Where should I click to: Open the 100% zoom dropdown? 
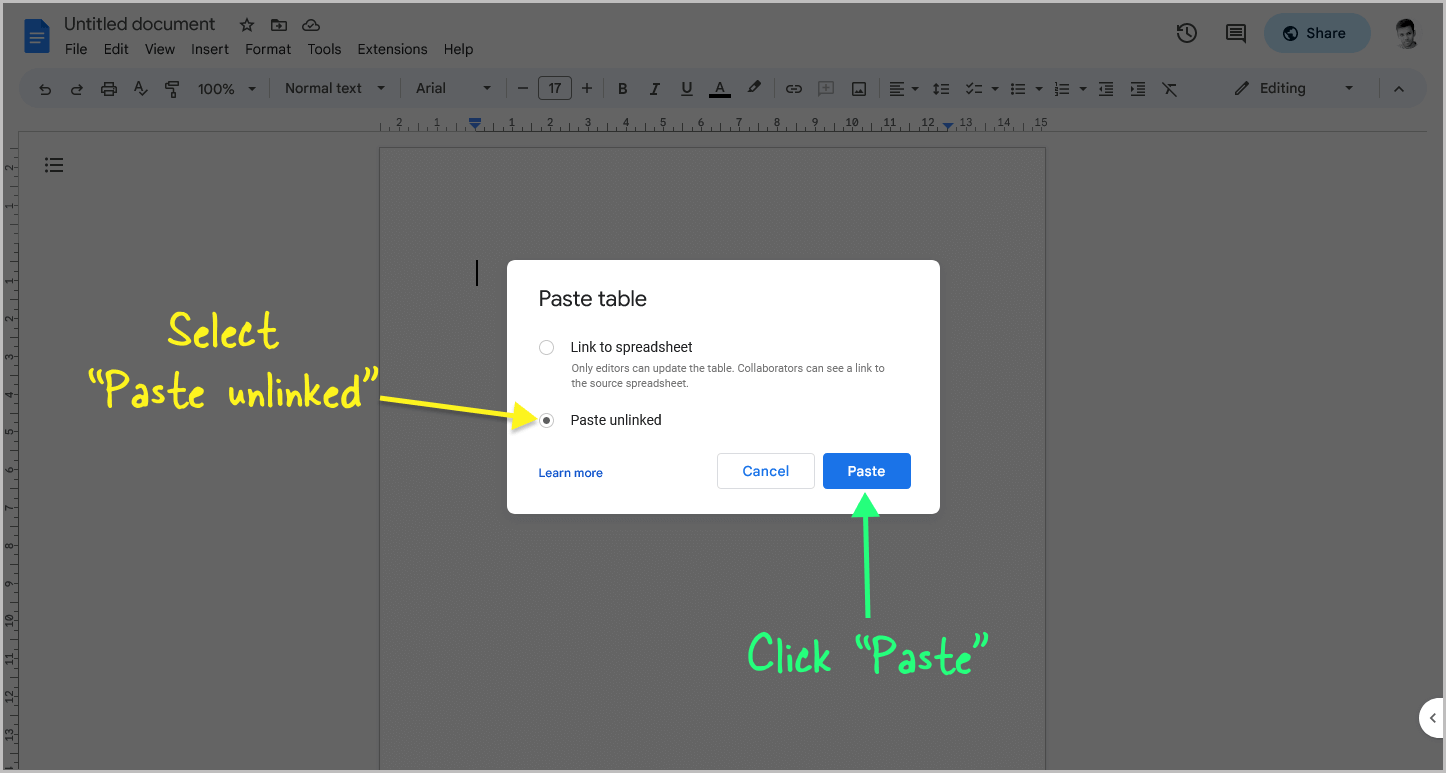(227, 89)
